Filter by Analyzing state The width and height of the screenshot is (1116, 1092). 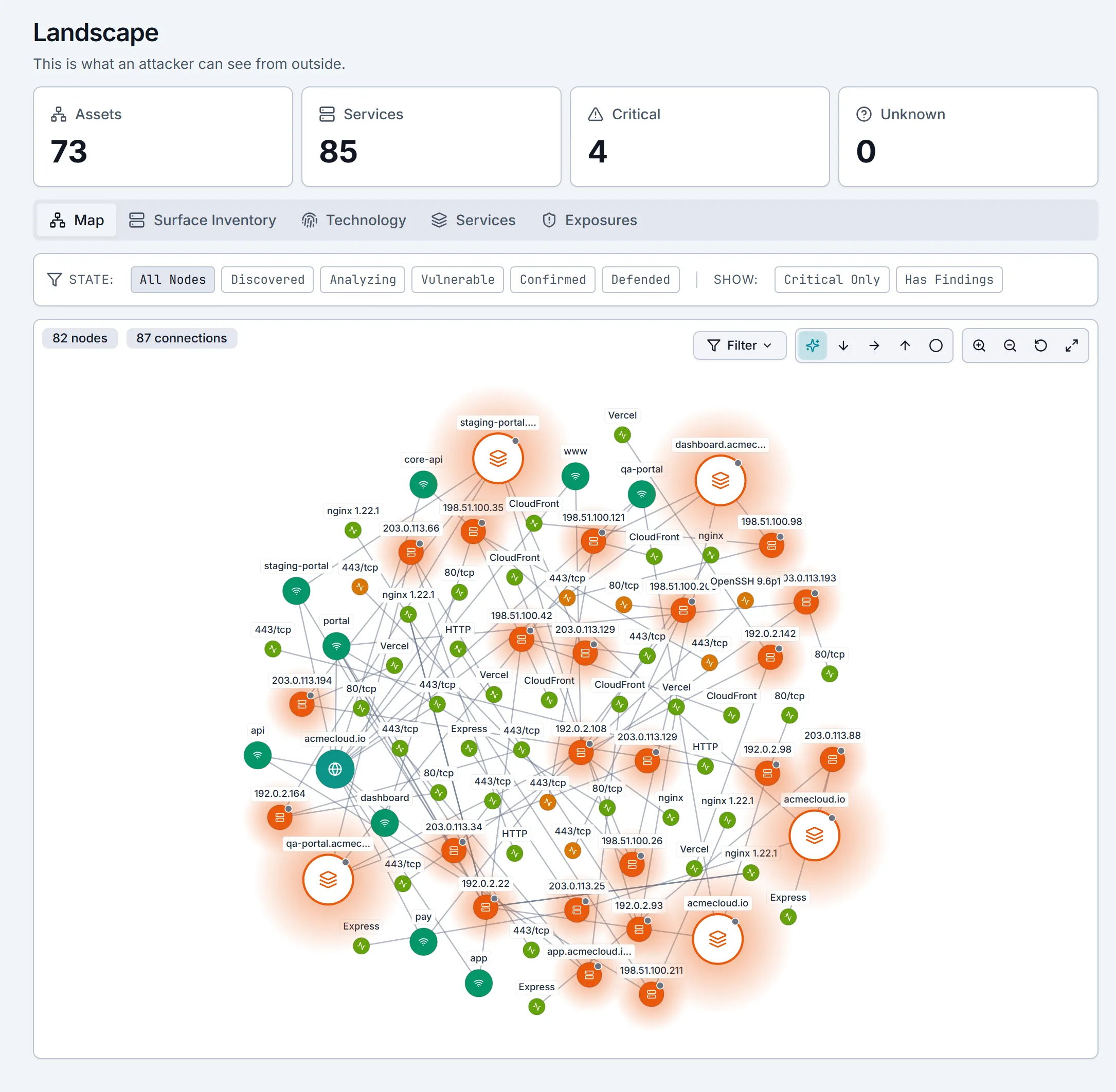coord(363,279)
